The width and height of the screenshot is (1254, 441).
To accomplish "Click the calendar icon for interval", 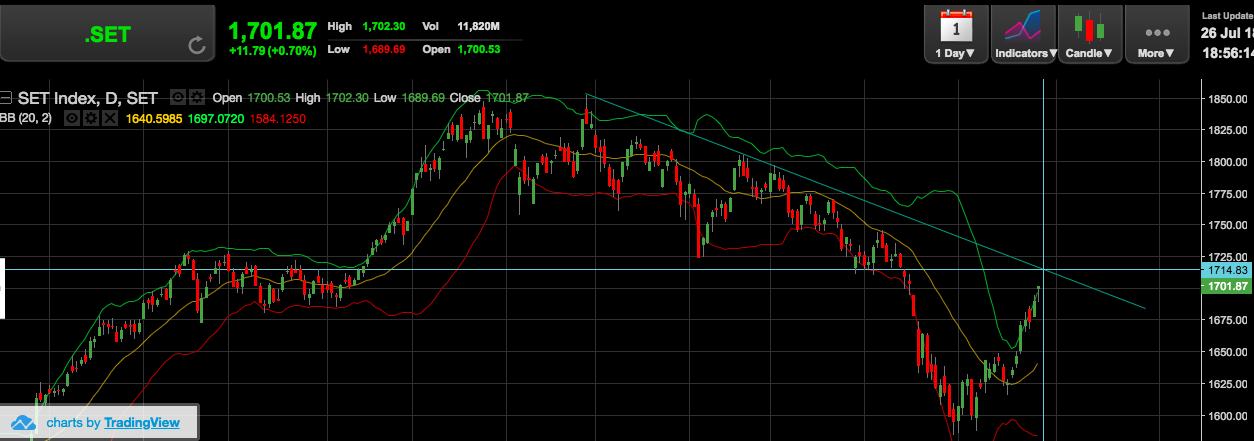I will coord(955,25).
